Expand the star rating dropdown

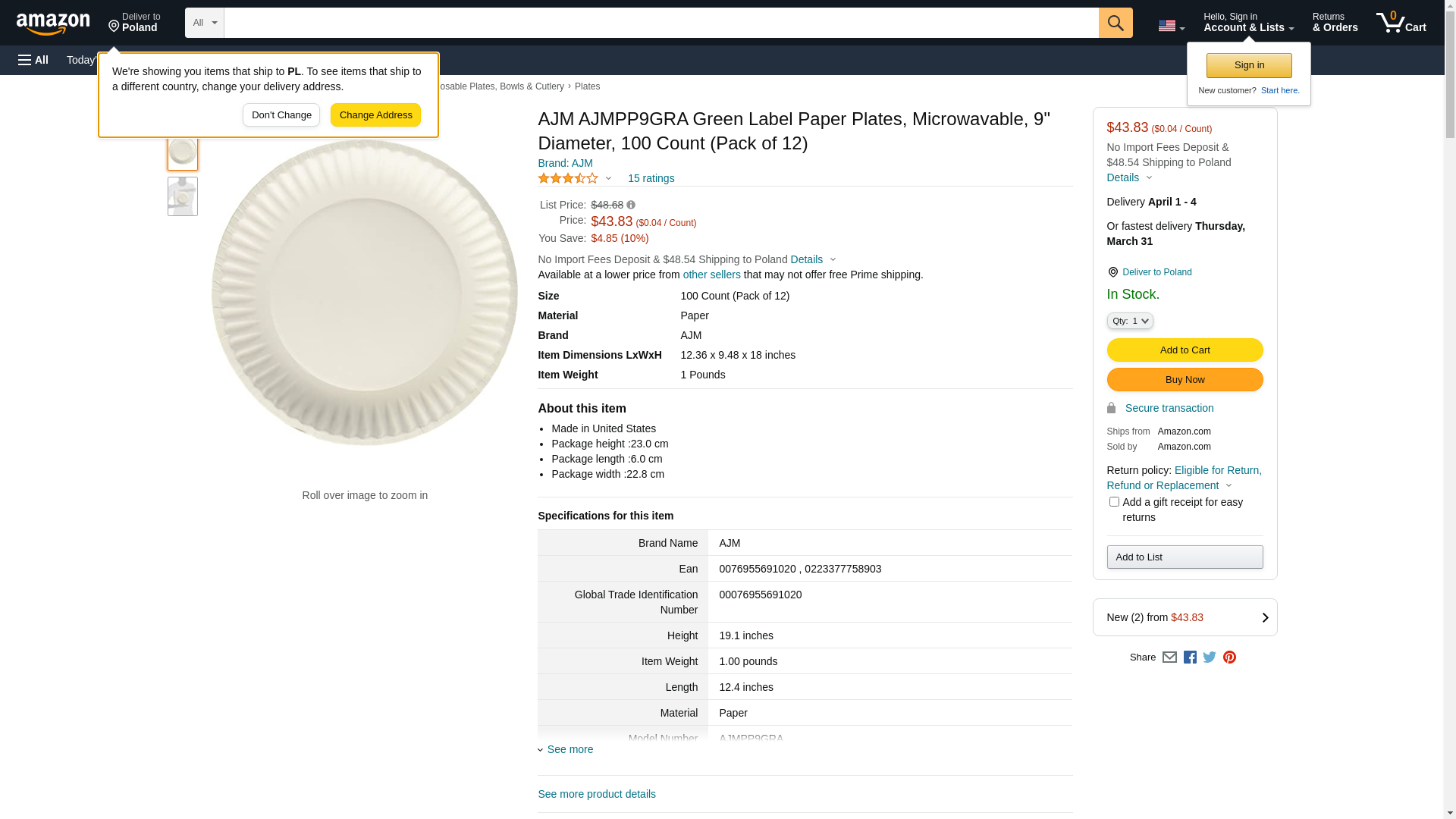[608, 178]
